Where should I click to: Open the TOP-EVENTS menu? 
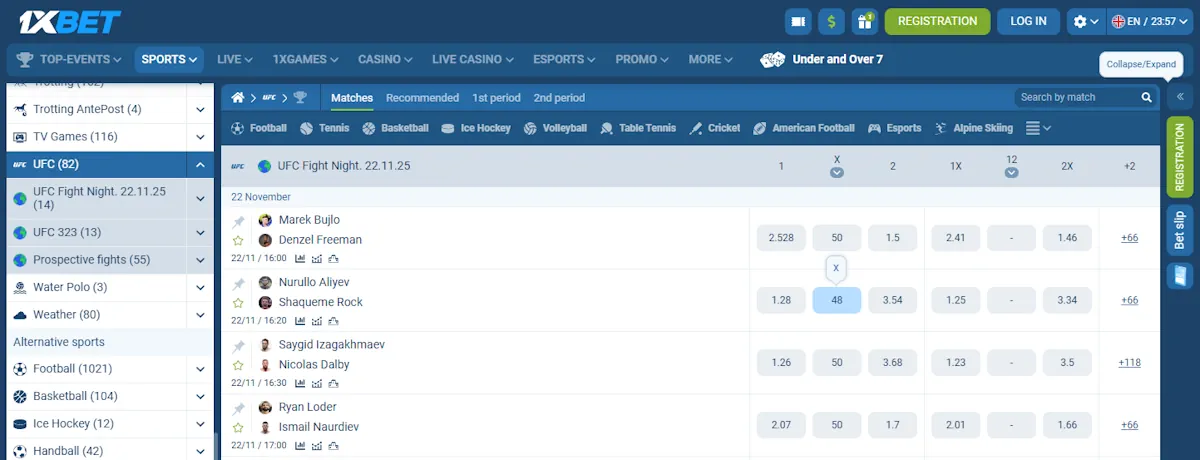69,59
